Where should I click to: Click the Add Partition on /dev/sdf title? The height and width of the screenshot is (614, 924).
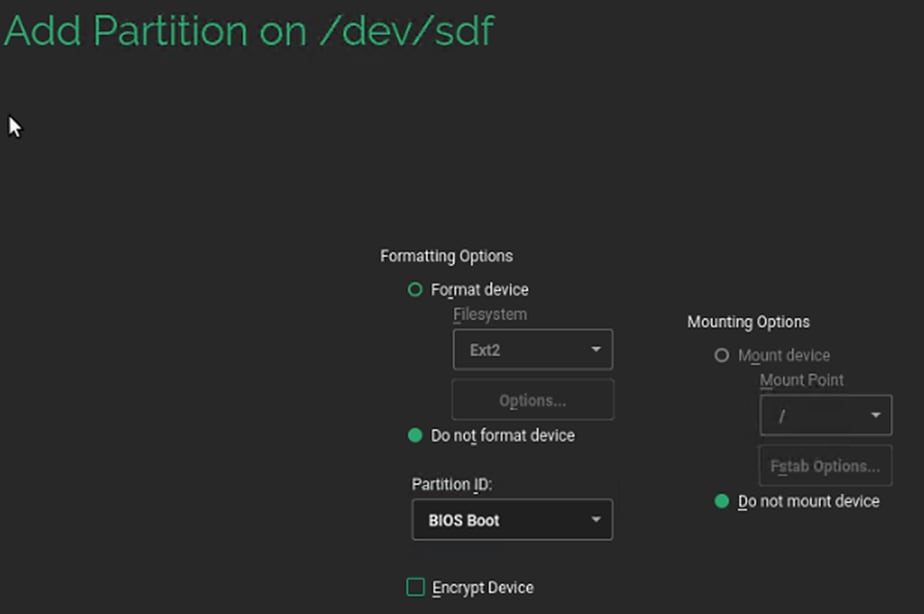[249, 32]
